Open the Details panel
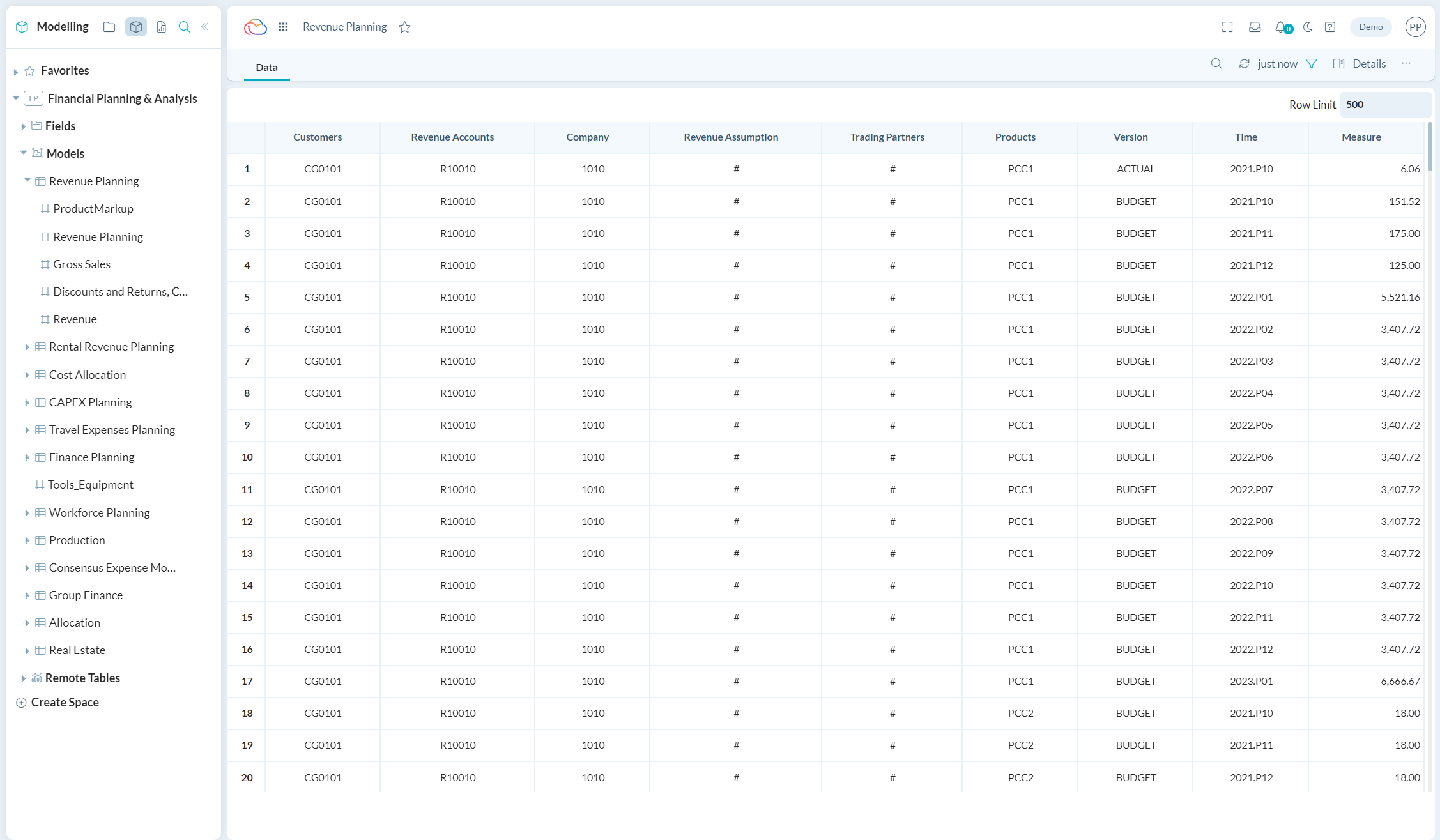Viewport: 1440px width, 840px height. click(x=1360, y=63)
